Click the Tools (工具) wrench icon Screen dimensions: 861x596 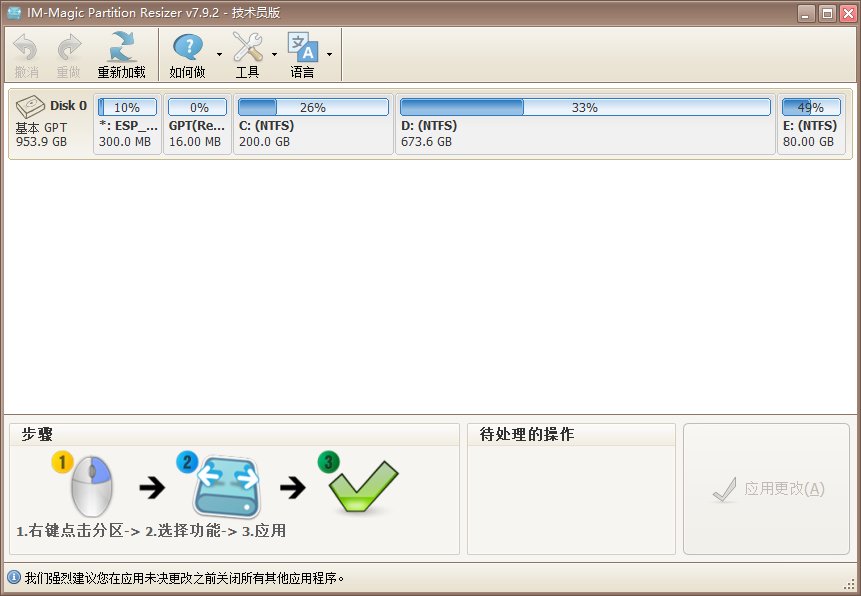click(x=248, y=47)
